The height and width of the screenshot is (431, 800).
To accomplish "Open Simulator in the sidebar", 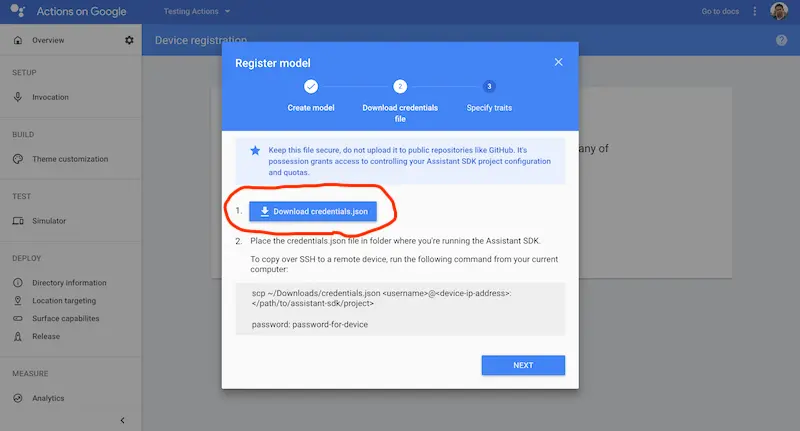I will (x=49, y=221).
